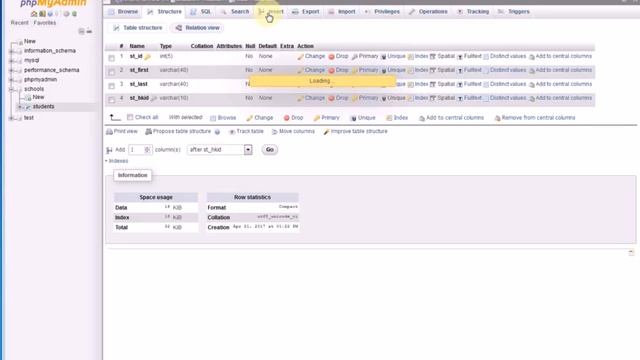Click Unique for the st_id column
The image size is (640, 360).
point(393,56)
